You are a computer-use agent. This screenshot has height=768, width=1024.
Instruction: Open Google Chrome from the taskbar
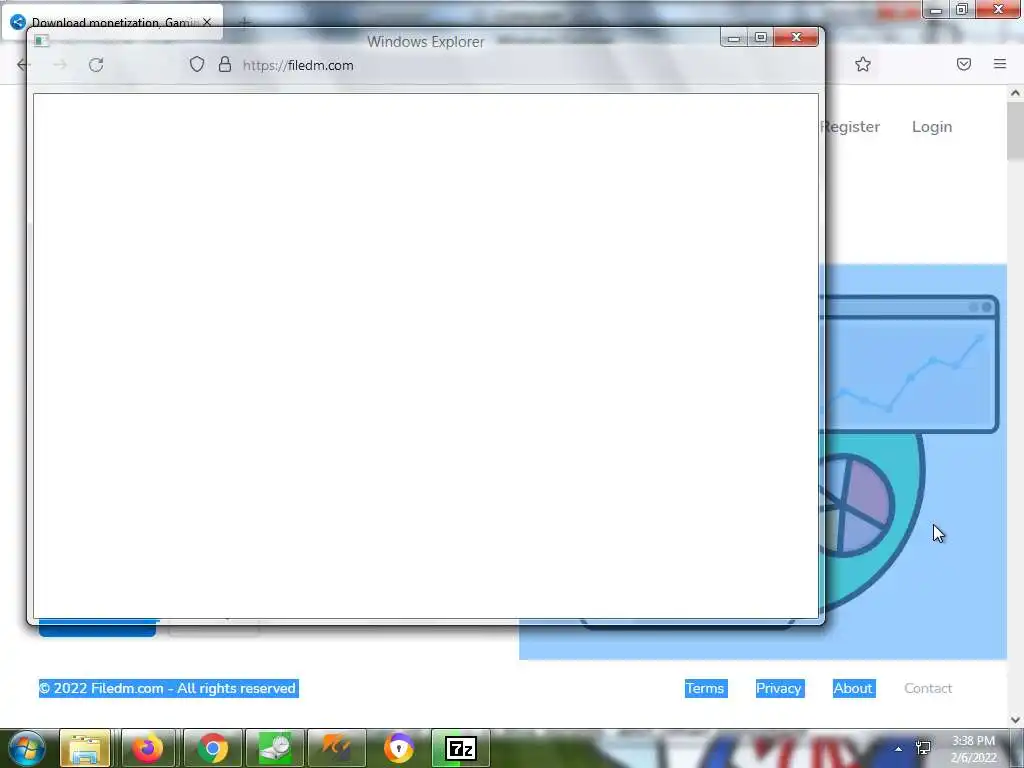pyautogui.click(x=212, y=748)
